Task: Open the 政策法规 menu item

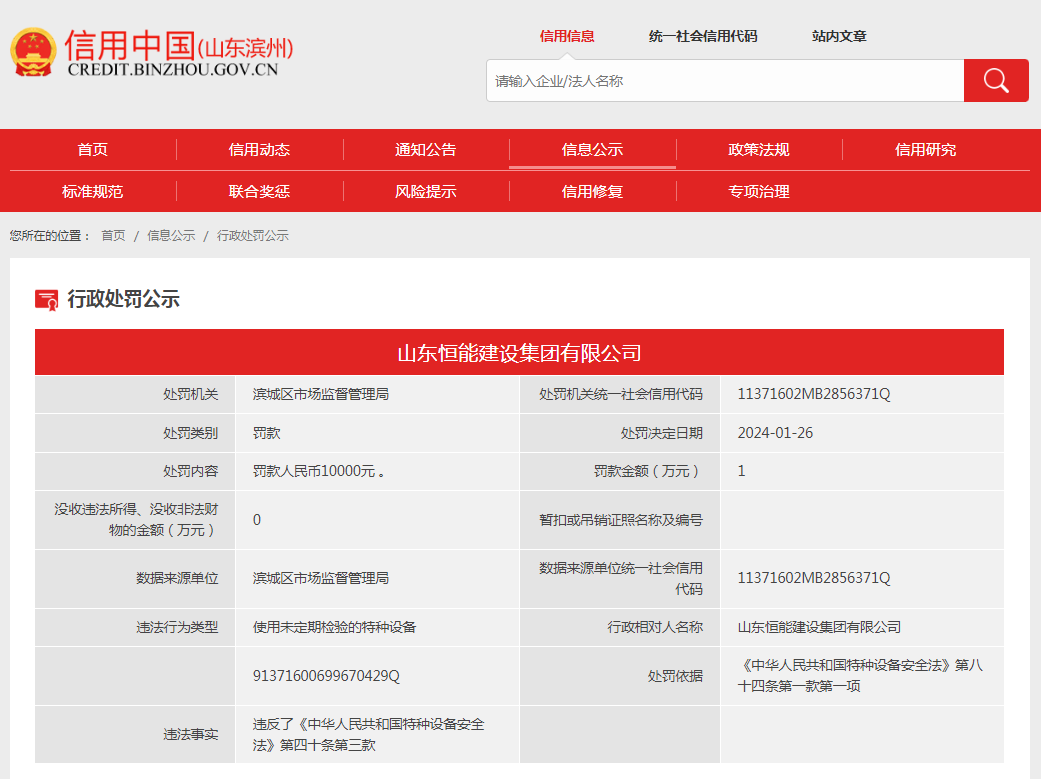Action: 759,150
